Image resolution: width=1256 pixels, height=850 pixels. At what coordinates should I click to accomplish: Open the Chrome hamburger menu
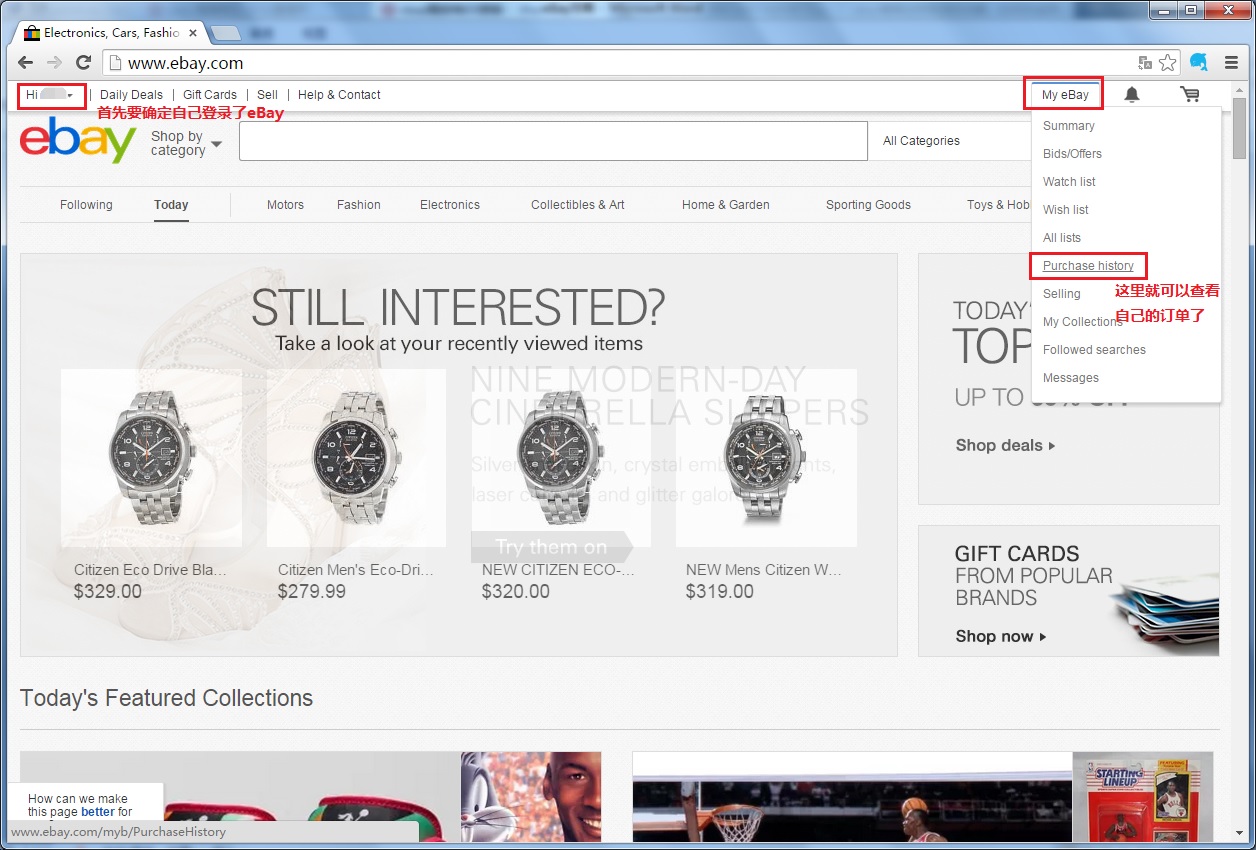click(1231, 62)
